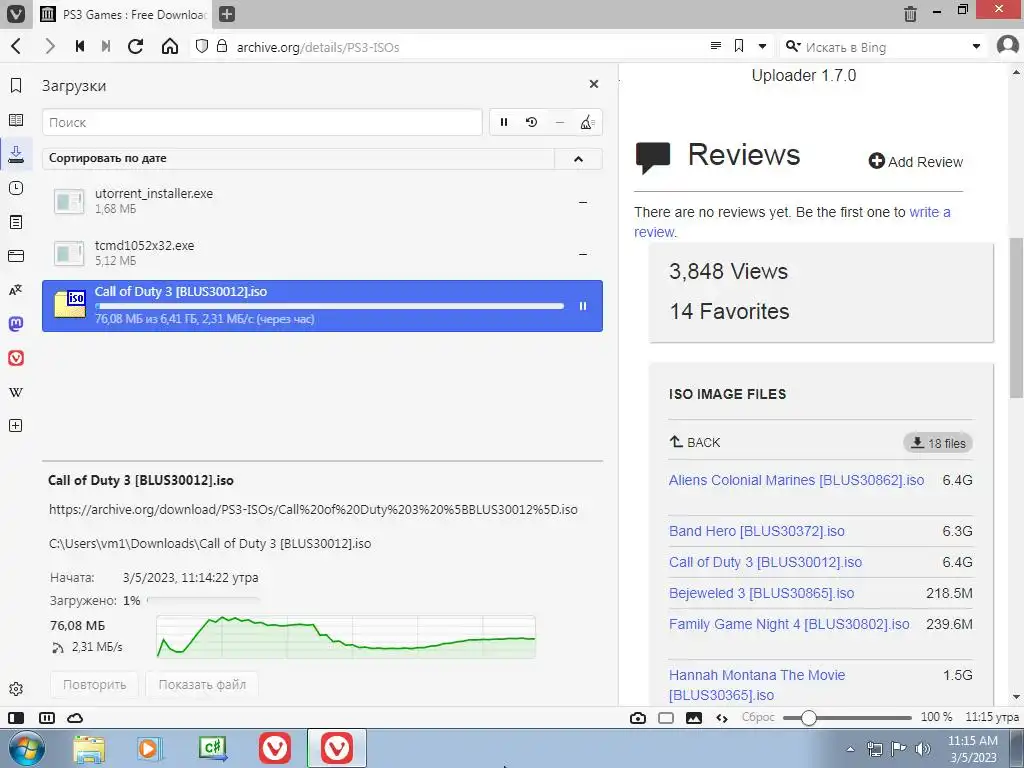1024x768 pixels.
Task: Open the Window panel
Action: pos(16,256)
